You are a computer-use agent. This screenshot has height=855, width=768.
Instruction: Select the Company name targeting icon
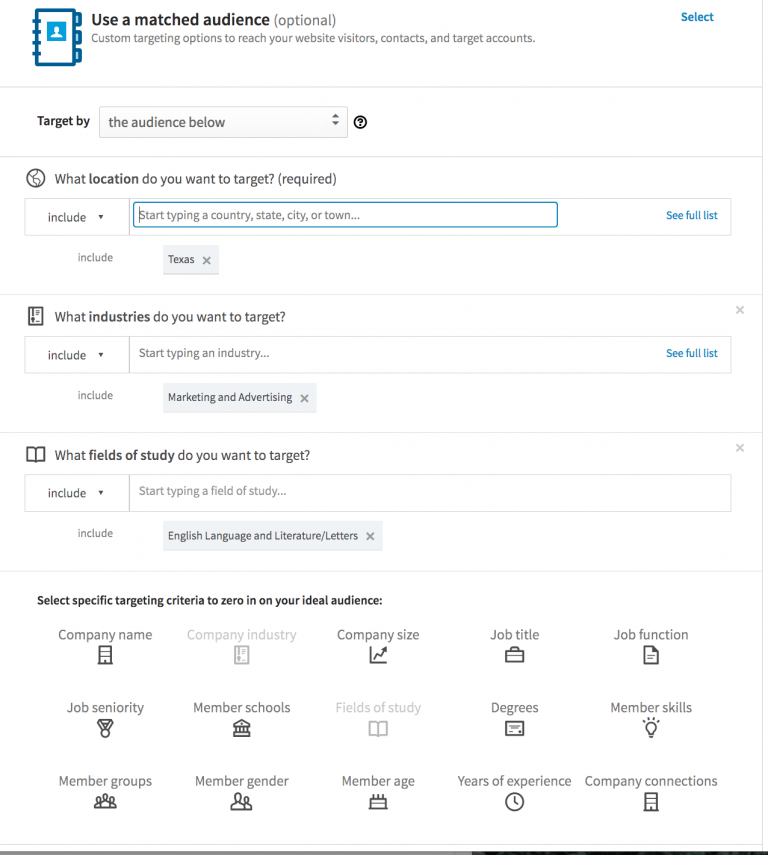105,654
